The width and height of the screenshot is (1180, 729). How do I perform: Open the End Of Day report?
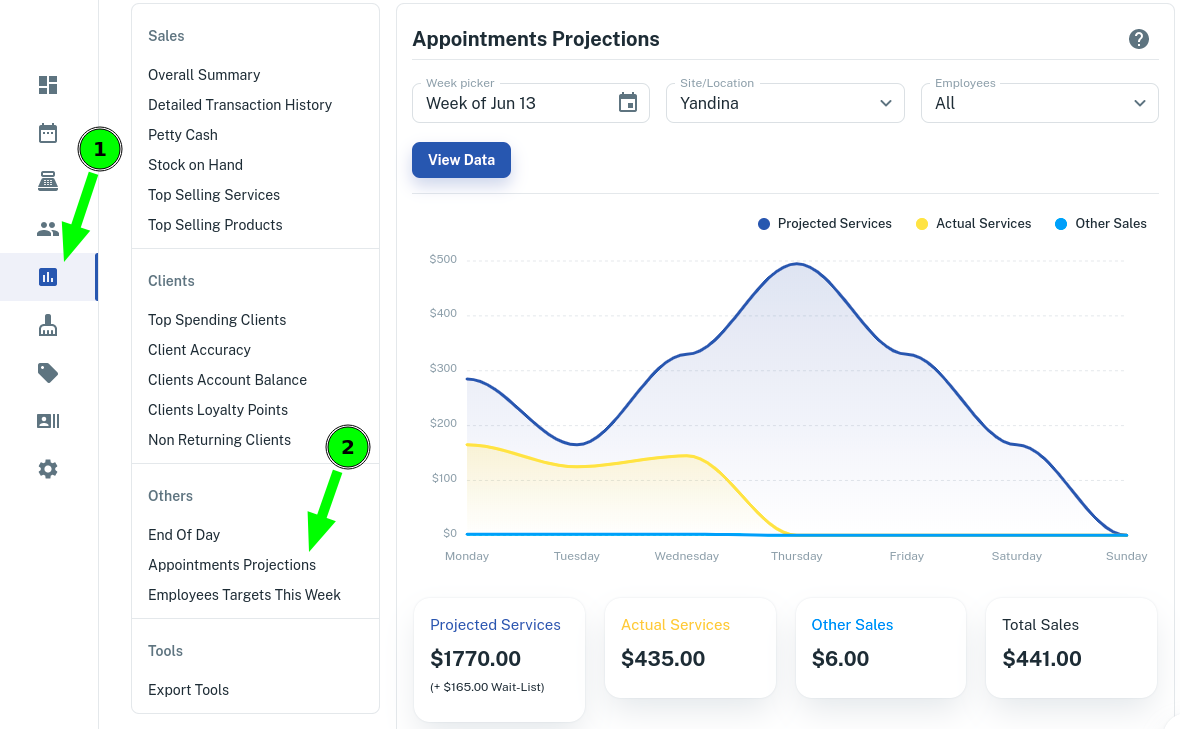point(183,534)
